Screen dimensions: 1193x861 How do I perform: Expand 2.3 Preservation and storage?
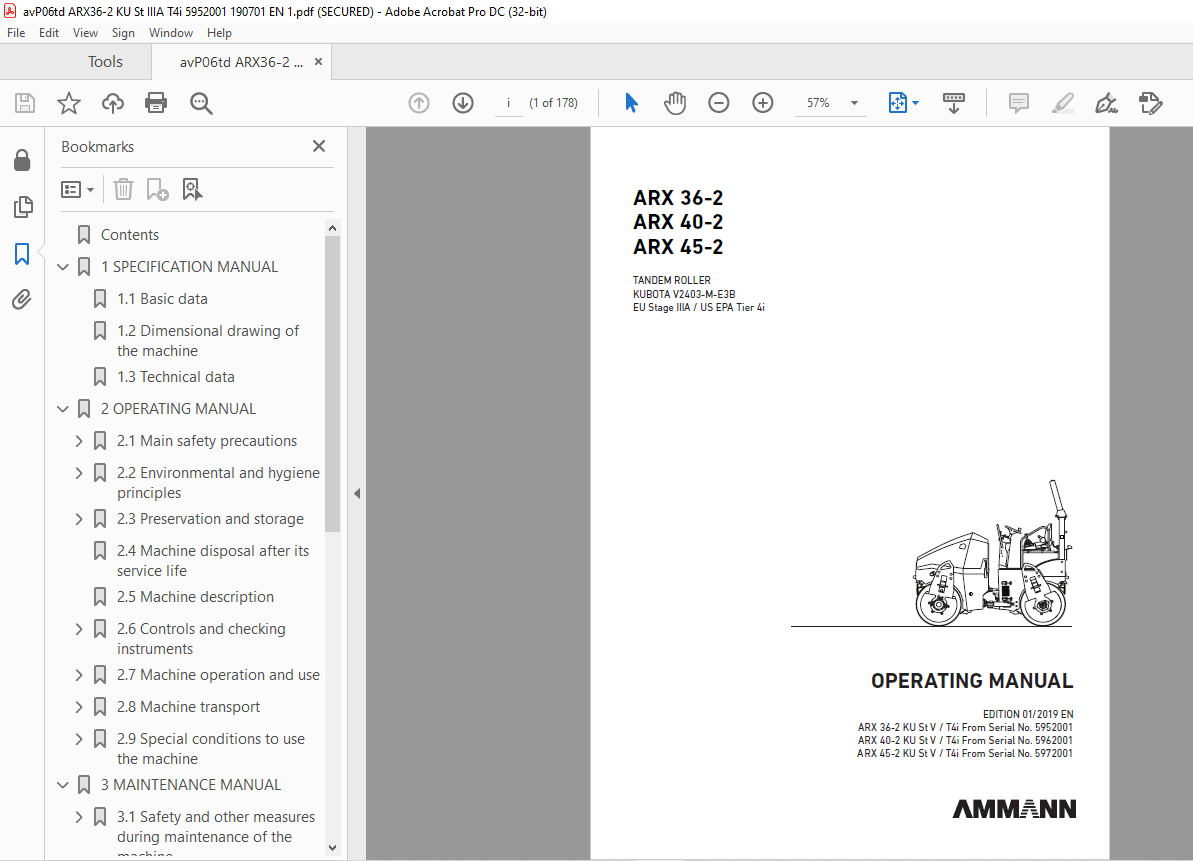pyautogui.click(x=79, y=519)
